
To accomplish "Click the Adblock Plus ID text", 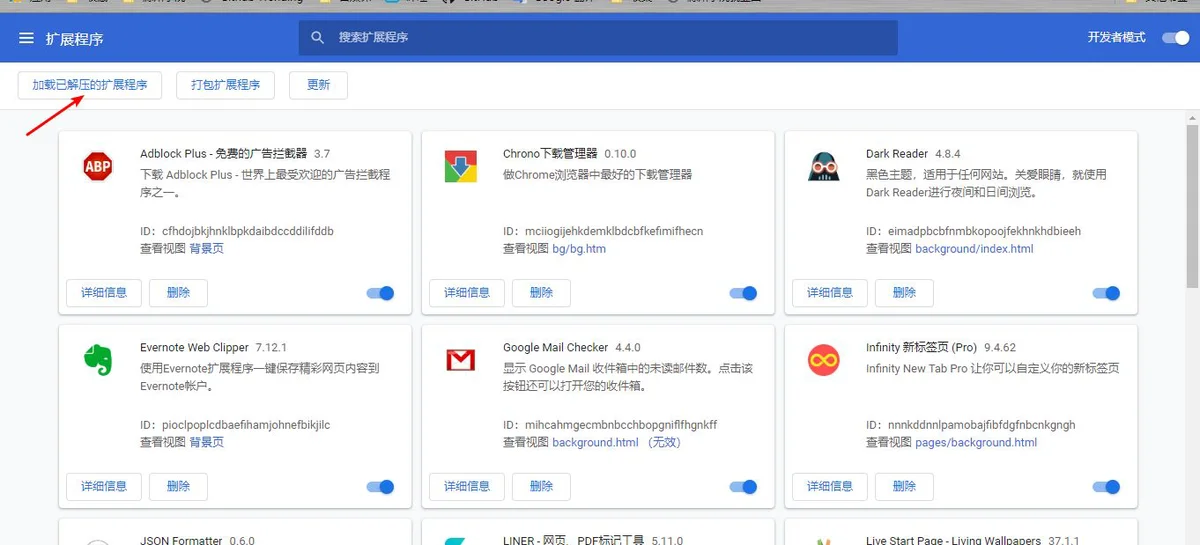I will pos(237,231).
